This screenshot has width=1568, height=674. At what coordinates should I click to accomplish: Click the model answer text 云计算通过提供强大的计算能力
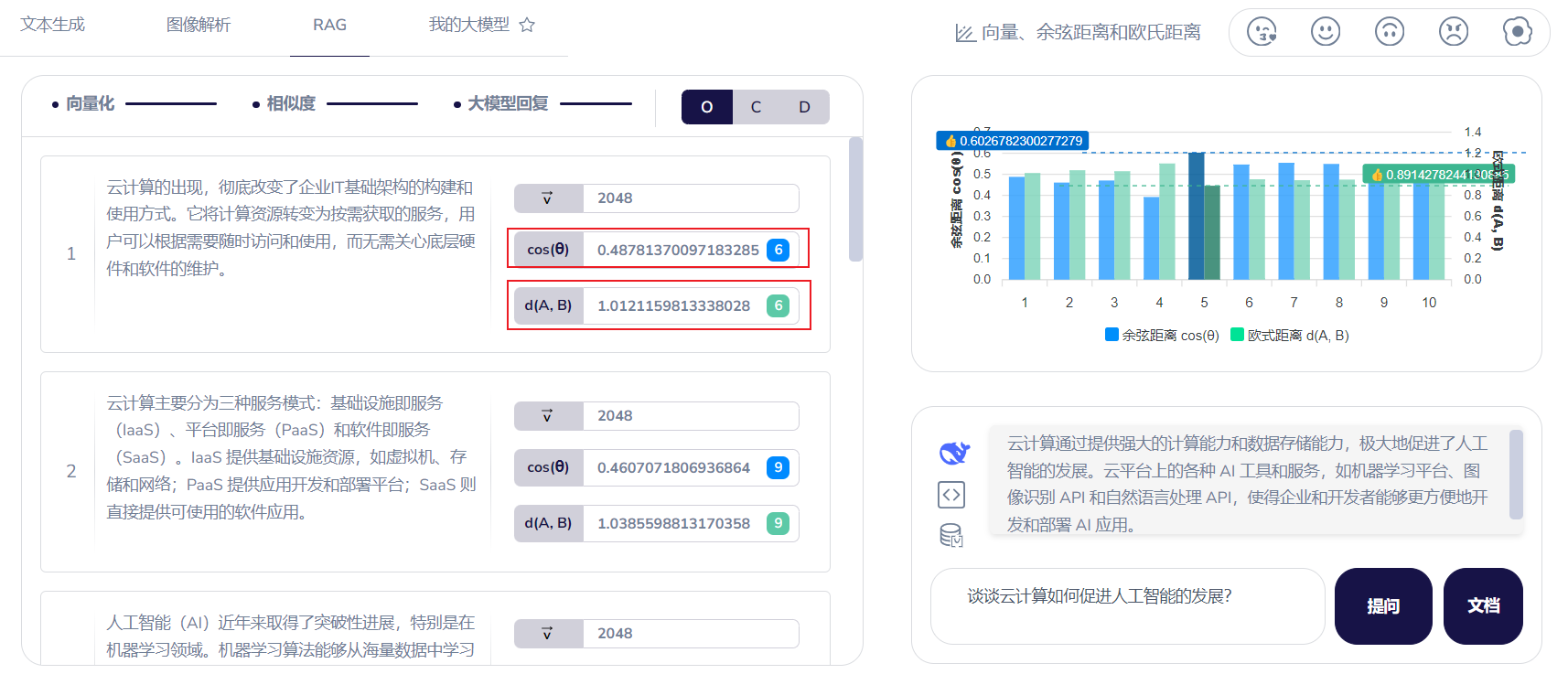point(1248,484)
